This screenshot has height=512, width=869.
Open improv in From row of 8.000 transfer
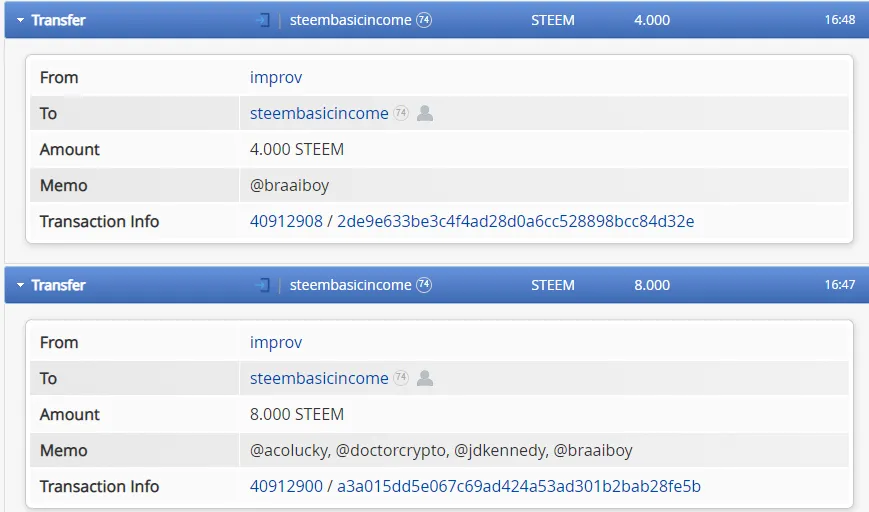pos(276,342)
